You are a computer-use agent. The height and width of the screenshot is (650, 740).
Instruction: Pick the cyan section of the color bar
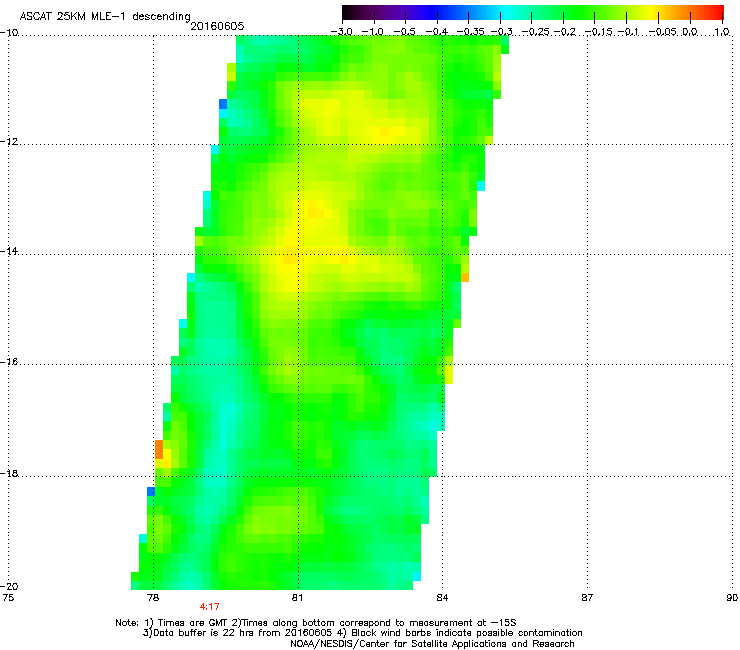coord(505,12)
